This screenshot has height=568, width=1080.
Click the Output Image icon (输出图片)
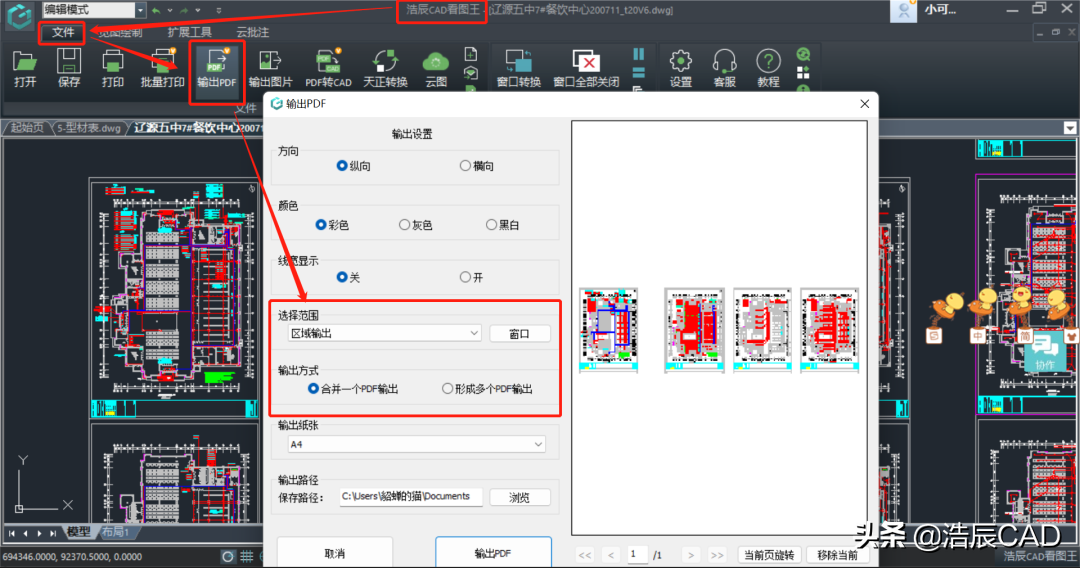(270, 68)
